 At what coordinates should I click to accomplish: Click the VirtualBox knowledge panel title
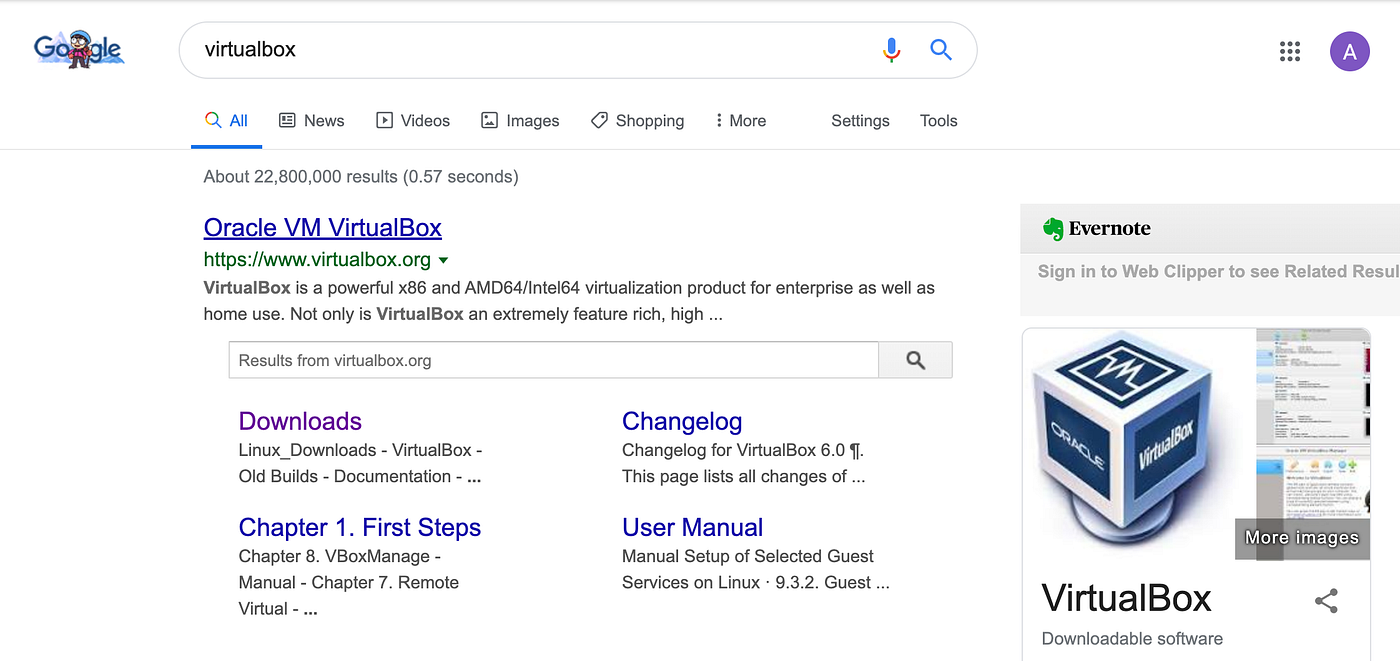point(1126,598)
